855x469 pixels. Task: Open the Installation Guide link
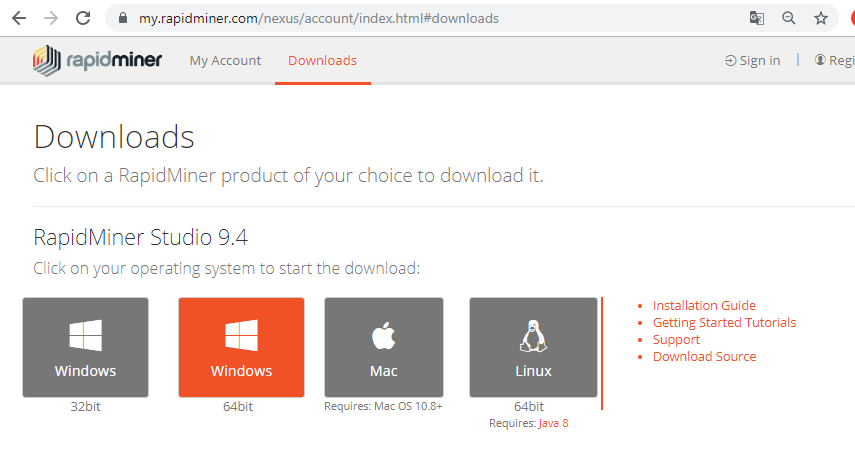click(704, 306)
